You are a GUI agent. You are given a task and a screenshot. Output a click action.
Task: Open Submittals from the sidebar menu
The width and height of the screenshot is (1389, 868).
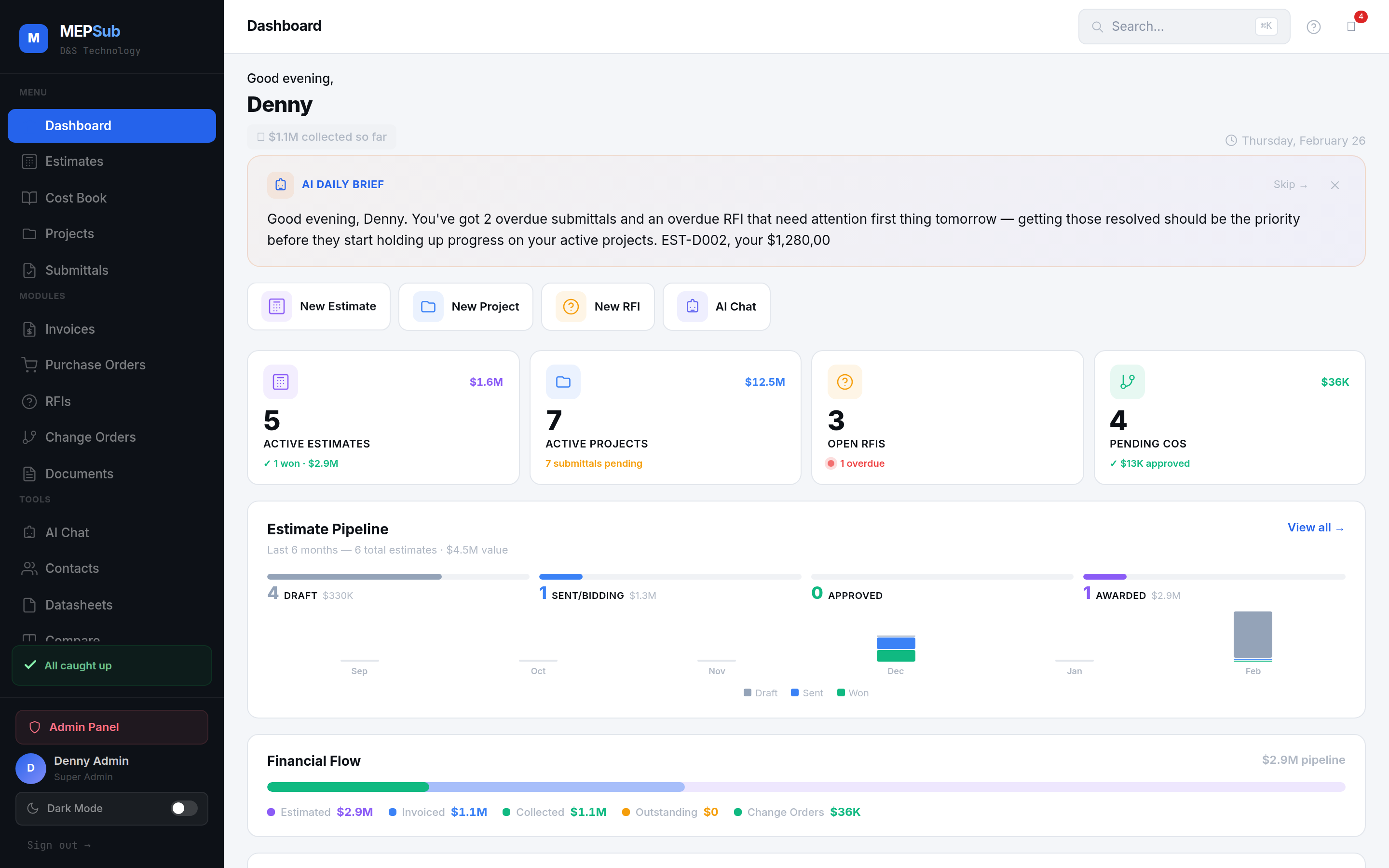76,270
